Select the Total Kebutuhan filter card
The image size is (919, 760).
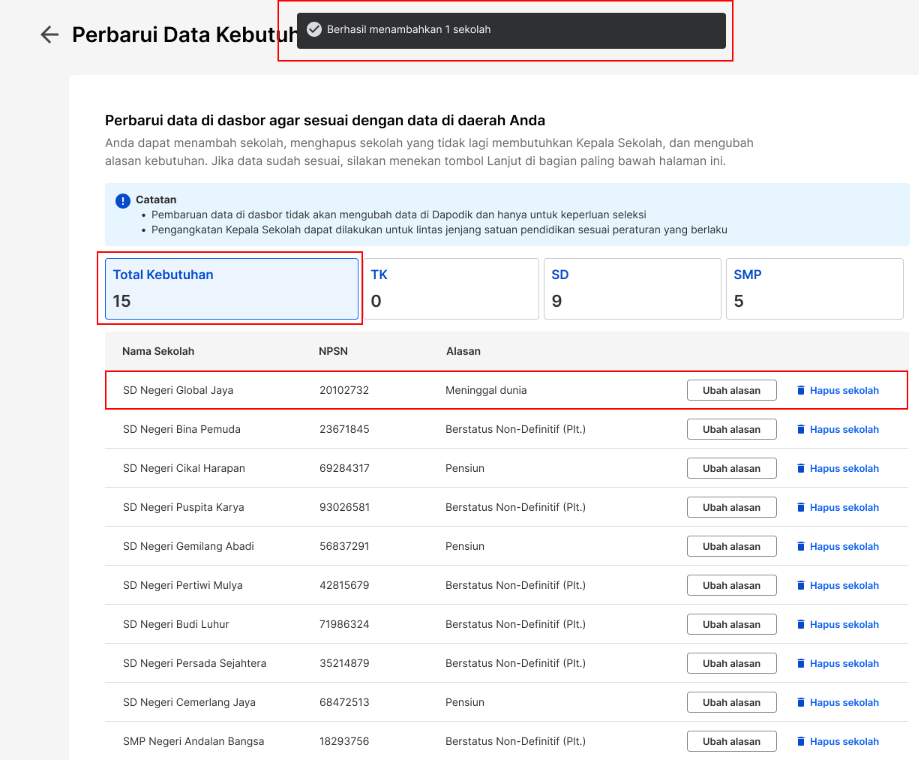232,289
